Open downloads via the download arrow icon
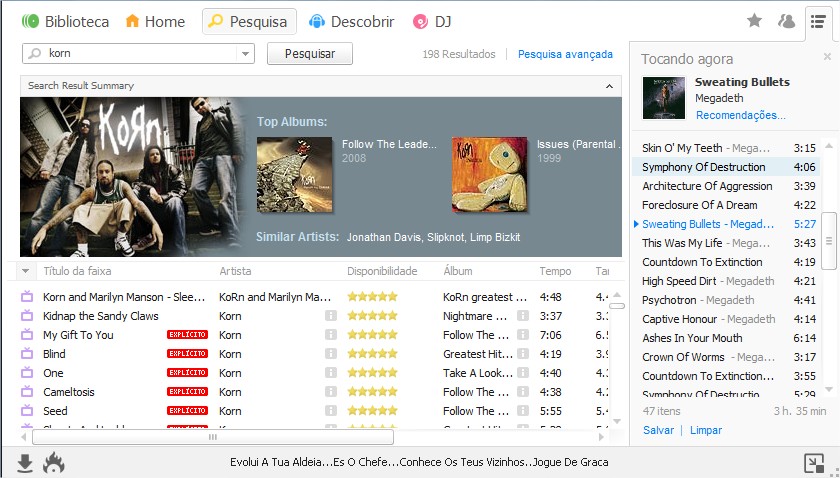 25,462
